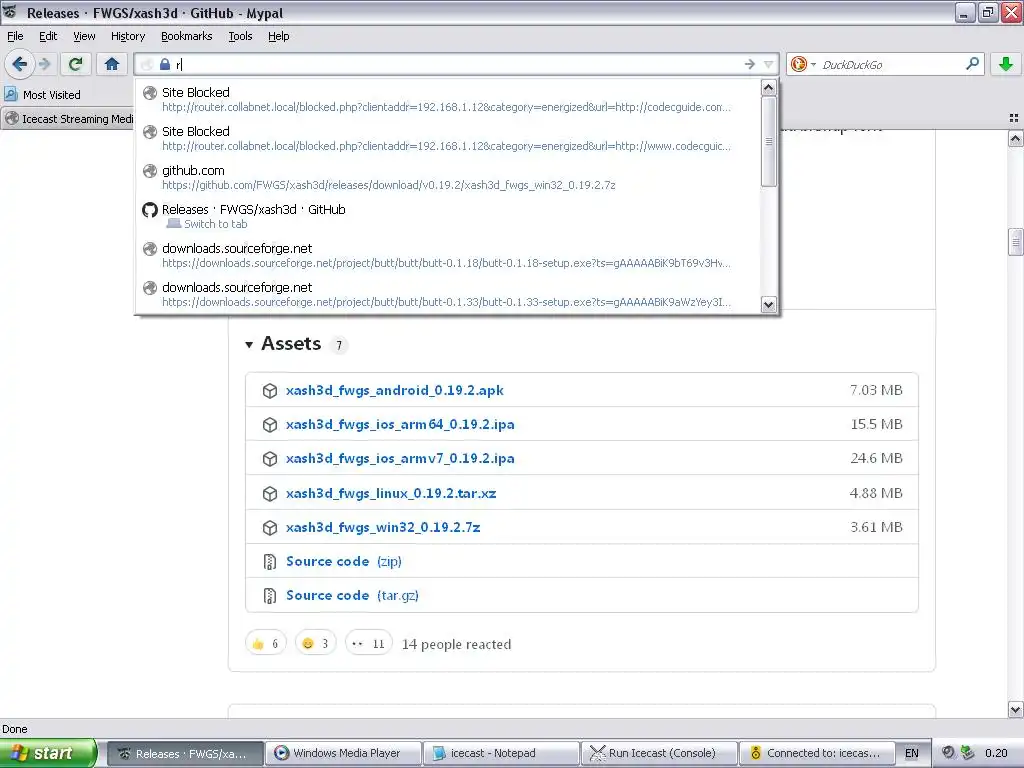Download xash3d_fwgs_ios_armv7_0.19.2.ipa
The width and height of the screenshot is (1024, 768).
click(x=400, y=458)
